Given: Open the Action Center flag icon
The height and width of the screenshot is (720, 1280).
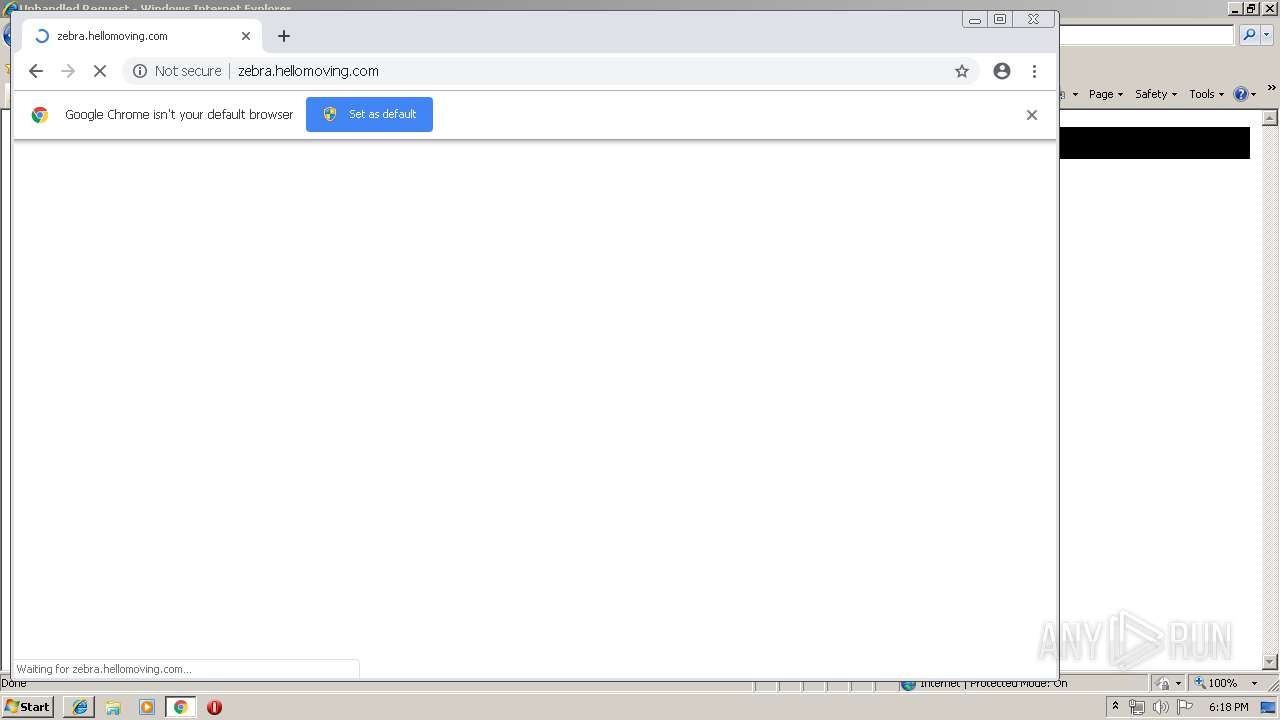Looking at the screenshot, I should pos(1185,707).
